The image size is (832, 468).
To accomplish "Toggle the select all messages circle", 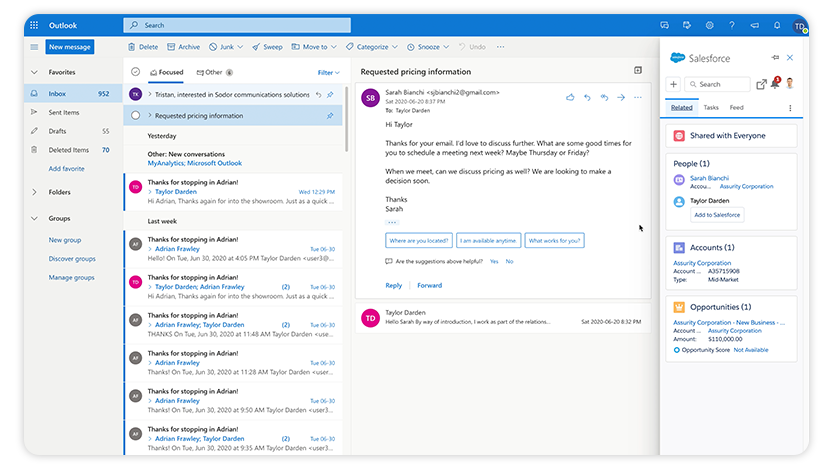I will click(135, 72).
